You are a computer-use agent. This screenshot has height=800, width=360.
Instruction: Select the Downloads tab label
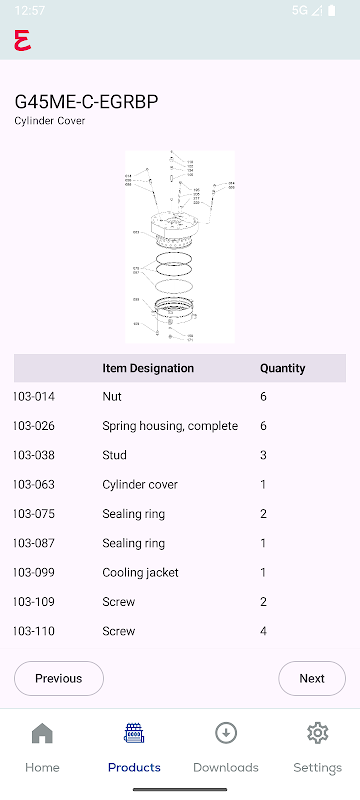coord(225,768)
